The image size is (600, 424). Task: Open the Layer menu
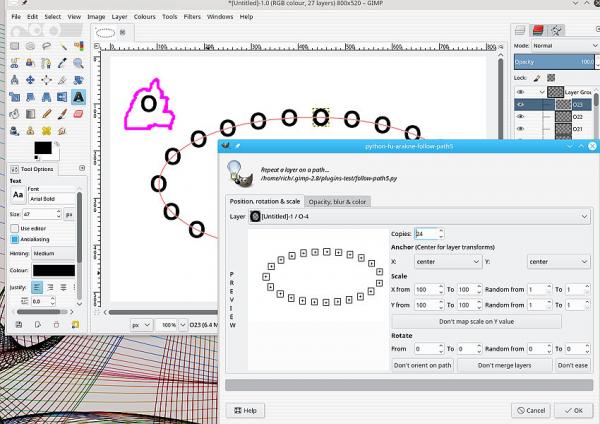coord(119,17)
